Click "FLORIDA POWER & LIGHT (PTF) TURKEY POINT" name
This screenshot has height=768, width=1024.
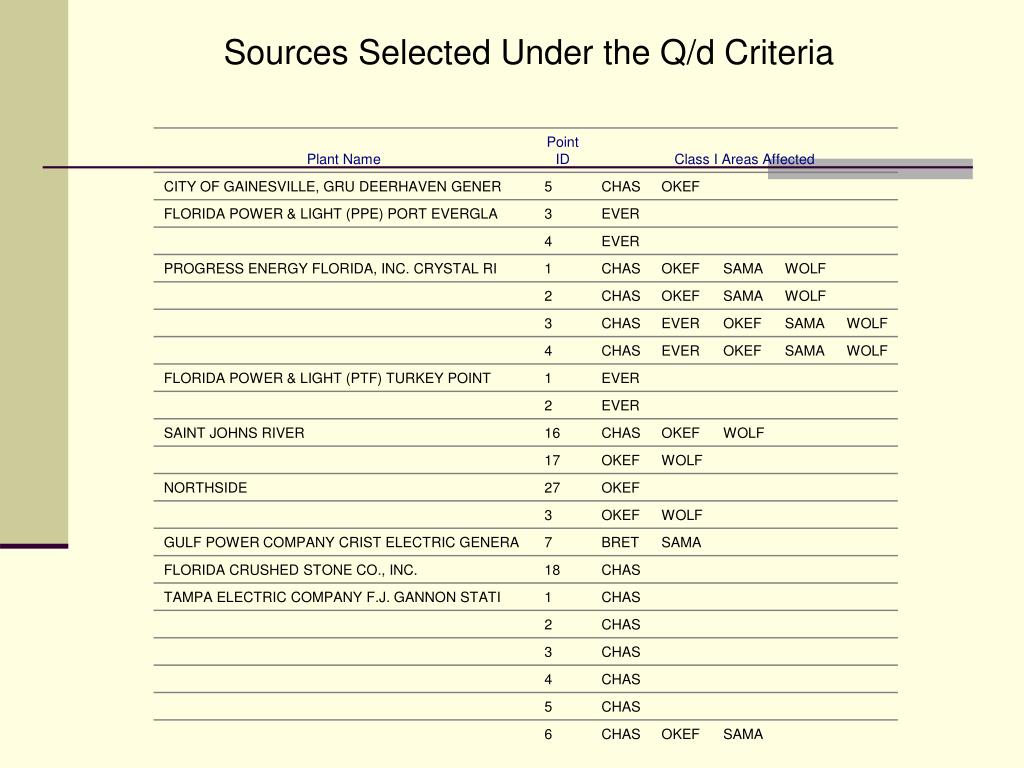coord(327,378)
